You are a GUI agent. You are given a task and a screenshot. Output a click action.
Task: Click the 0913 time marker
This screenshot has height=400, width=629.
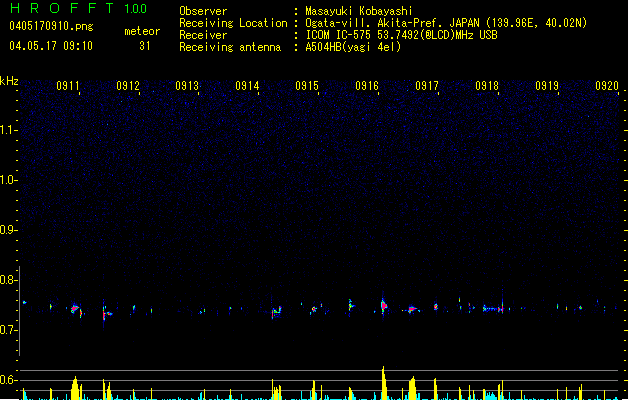click(x=187, y=86)
